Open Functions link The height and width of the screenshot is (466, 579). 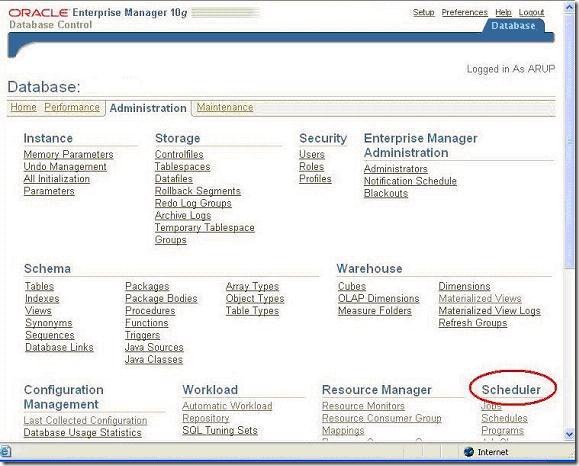(147, 323)
